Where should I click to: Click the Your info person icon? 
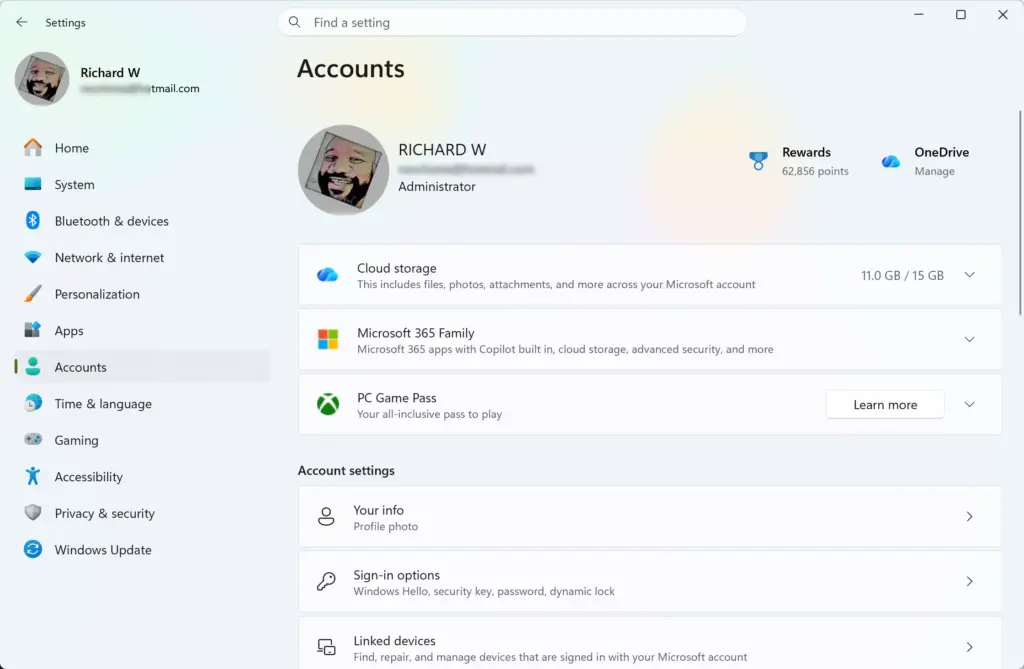tap(326, 517)
